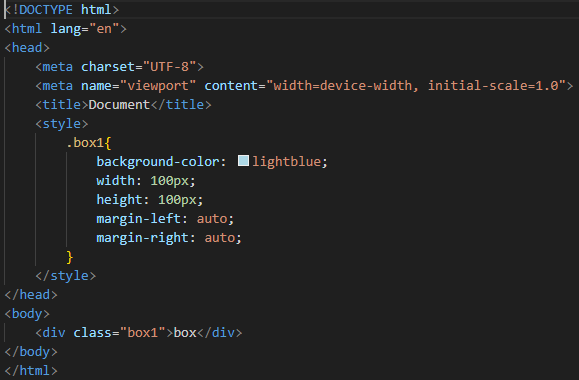Viewport: 579px width, 380px height.
Task: Click the lightblue color swatch preview
Action: tap(243, 161)
